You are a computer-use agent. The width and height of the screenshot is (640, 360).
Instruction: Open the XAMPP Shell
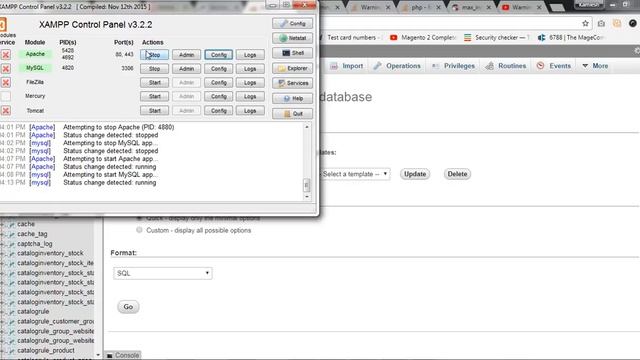point(292,53)
